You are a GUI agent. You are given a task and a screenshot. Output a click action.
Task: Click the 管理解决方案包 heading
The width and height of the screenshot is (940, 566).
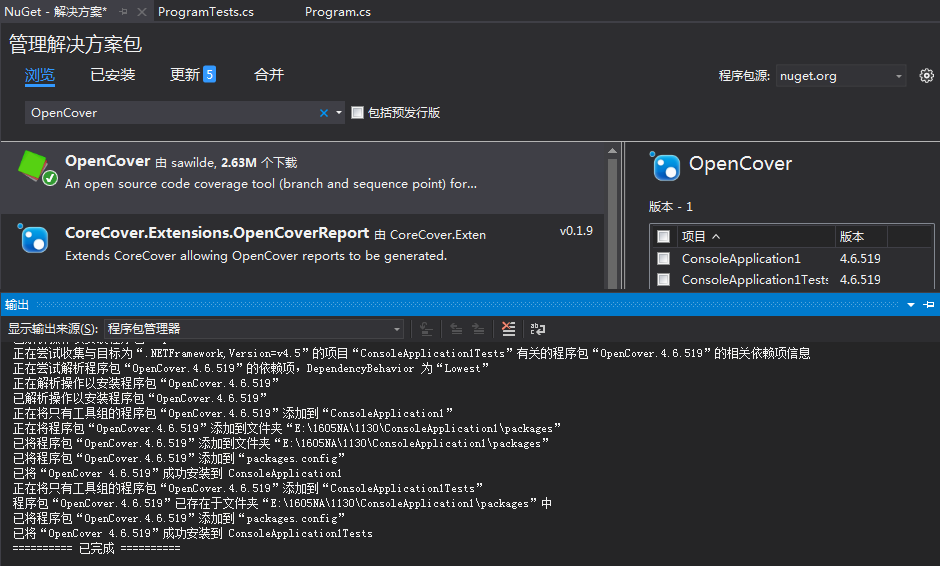click(76, 44)
